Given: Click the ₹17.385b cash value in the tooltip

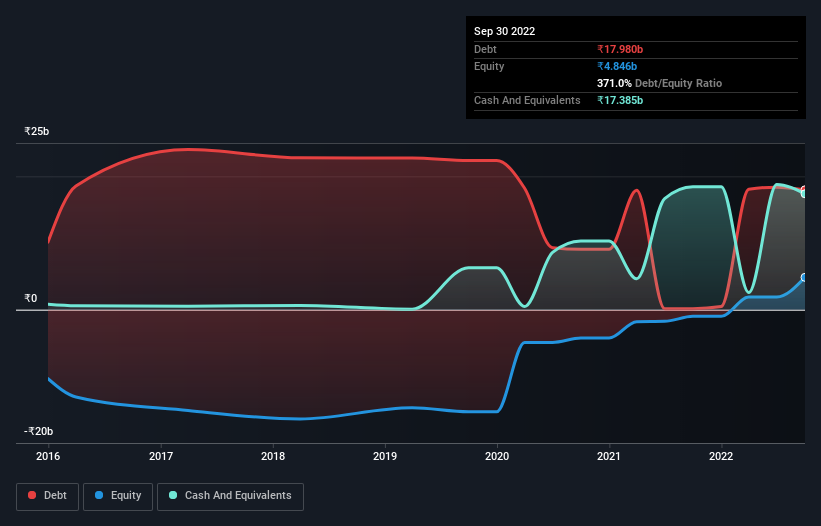Looking at the screenshot, I should click(620, 100).
